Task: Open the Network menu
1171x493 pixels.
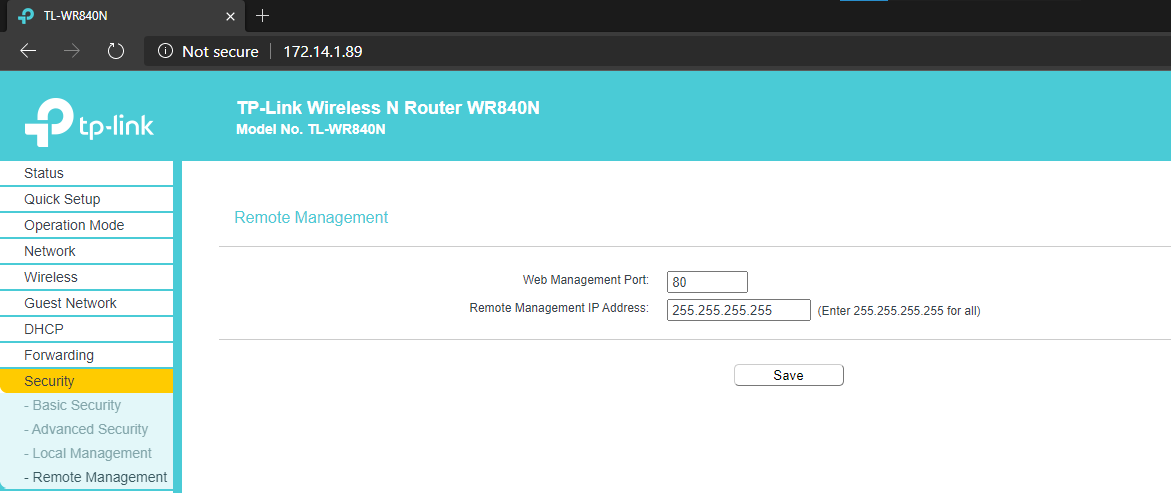Action: [x=87, y=251]
